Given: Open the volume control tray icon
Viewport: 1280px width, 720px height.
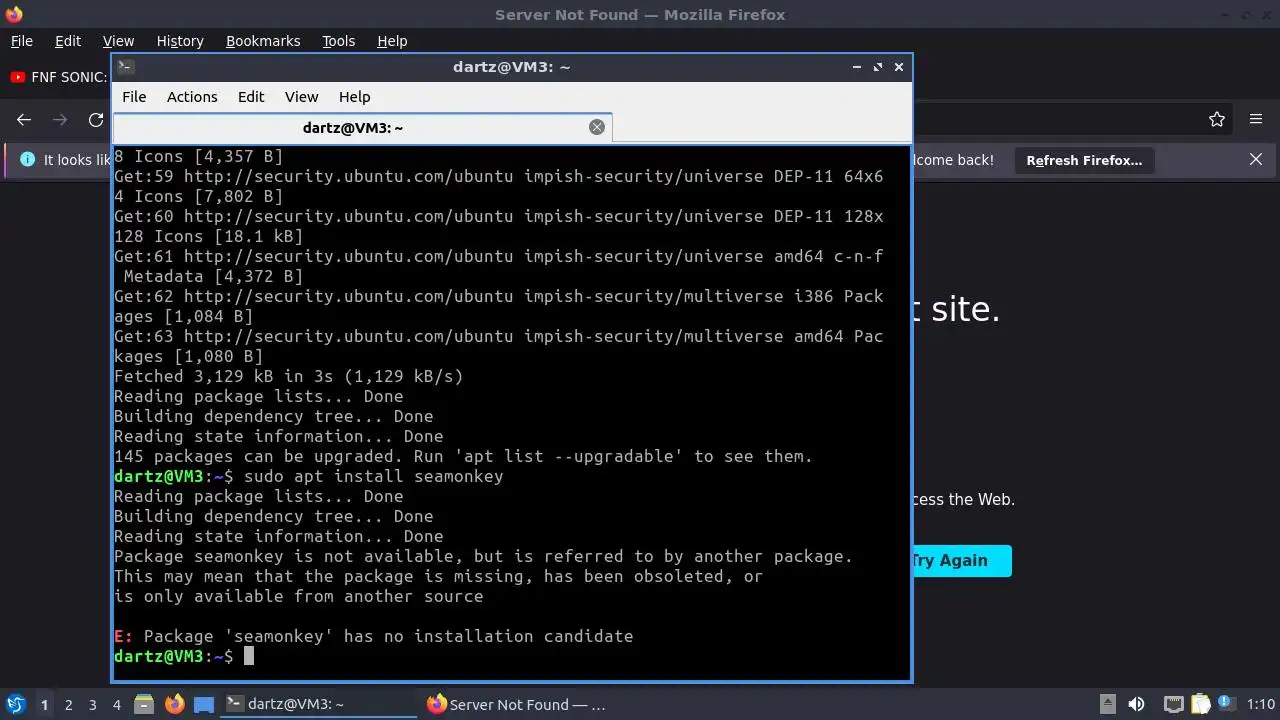Looking at the screenshot, I should click(x=1136, y=704).
